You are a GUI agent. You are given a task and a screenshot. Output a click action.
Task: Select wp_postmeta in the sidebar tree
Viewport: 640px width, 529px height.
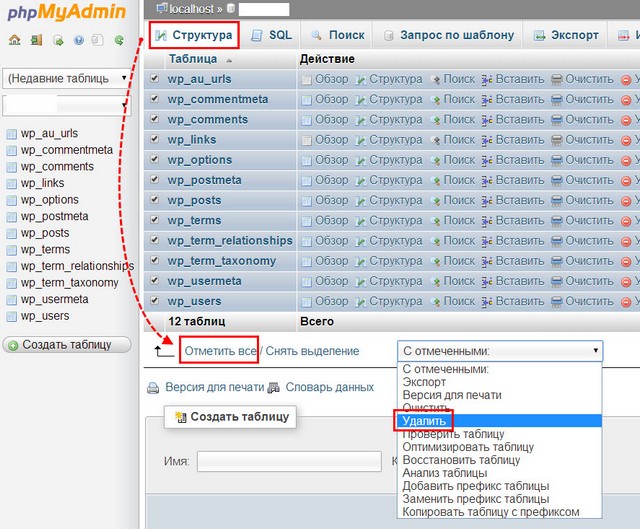[x=54, y=216]
